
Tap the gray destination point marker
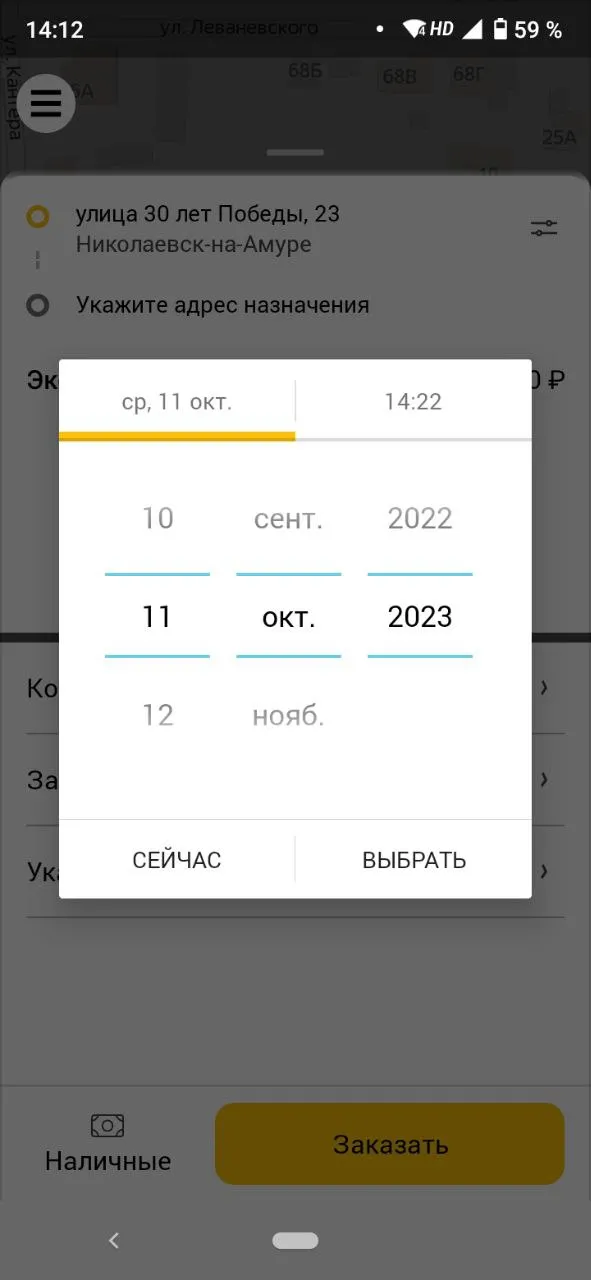tap(38, 305)
